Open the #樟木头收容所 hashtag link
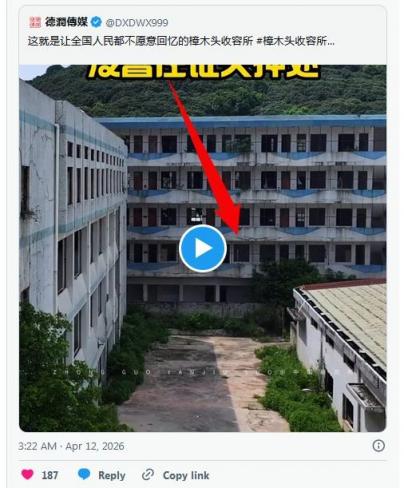Screen dimensions: 404x488 (296, 41)
